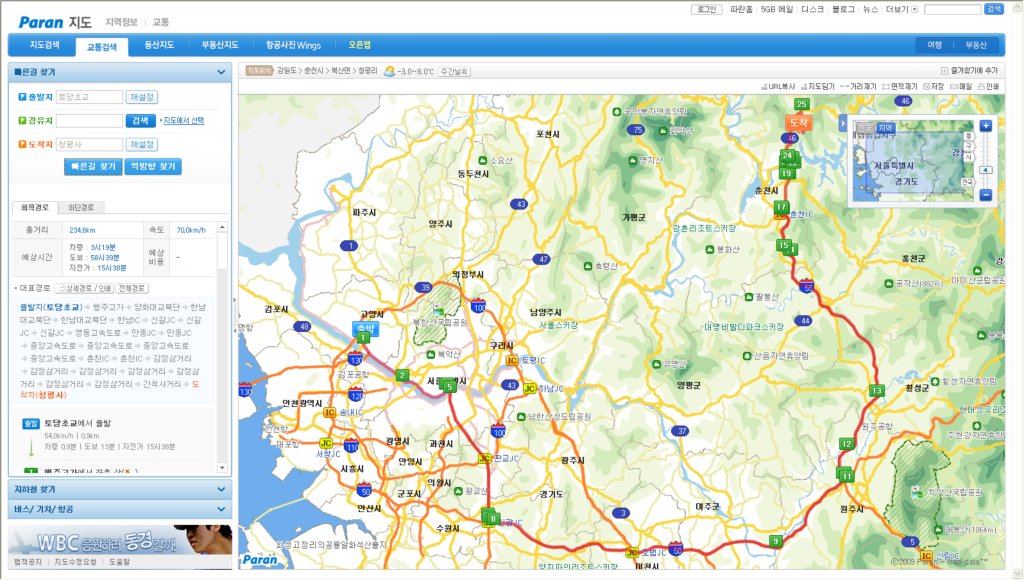Switch minimap to 지역 view
The height and width of the screenshot is (580, 1024).
click(x=886, y=128)
